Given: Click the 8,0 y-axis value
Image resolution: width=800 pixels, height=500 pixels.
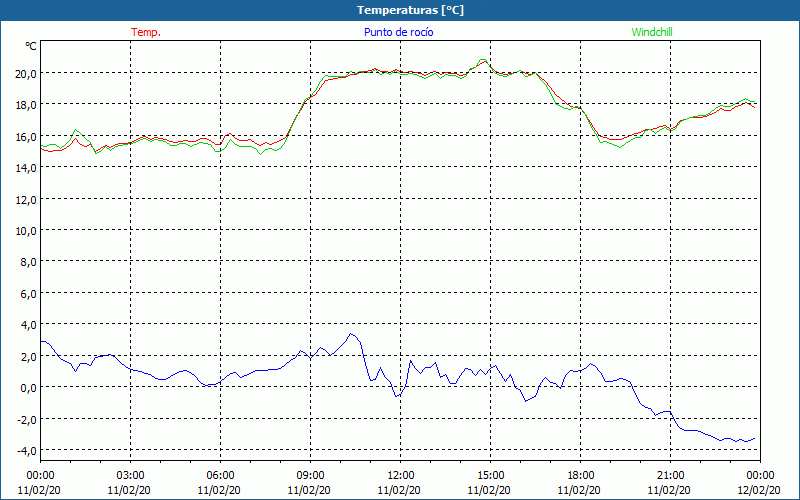Looking at the screenshot, I should (29, 262).
